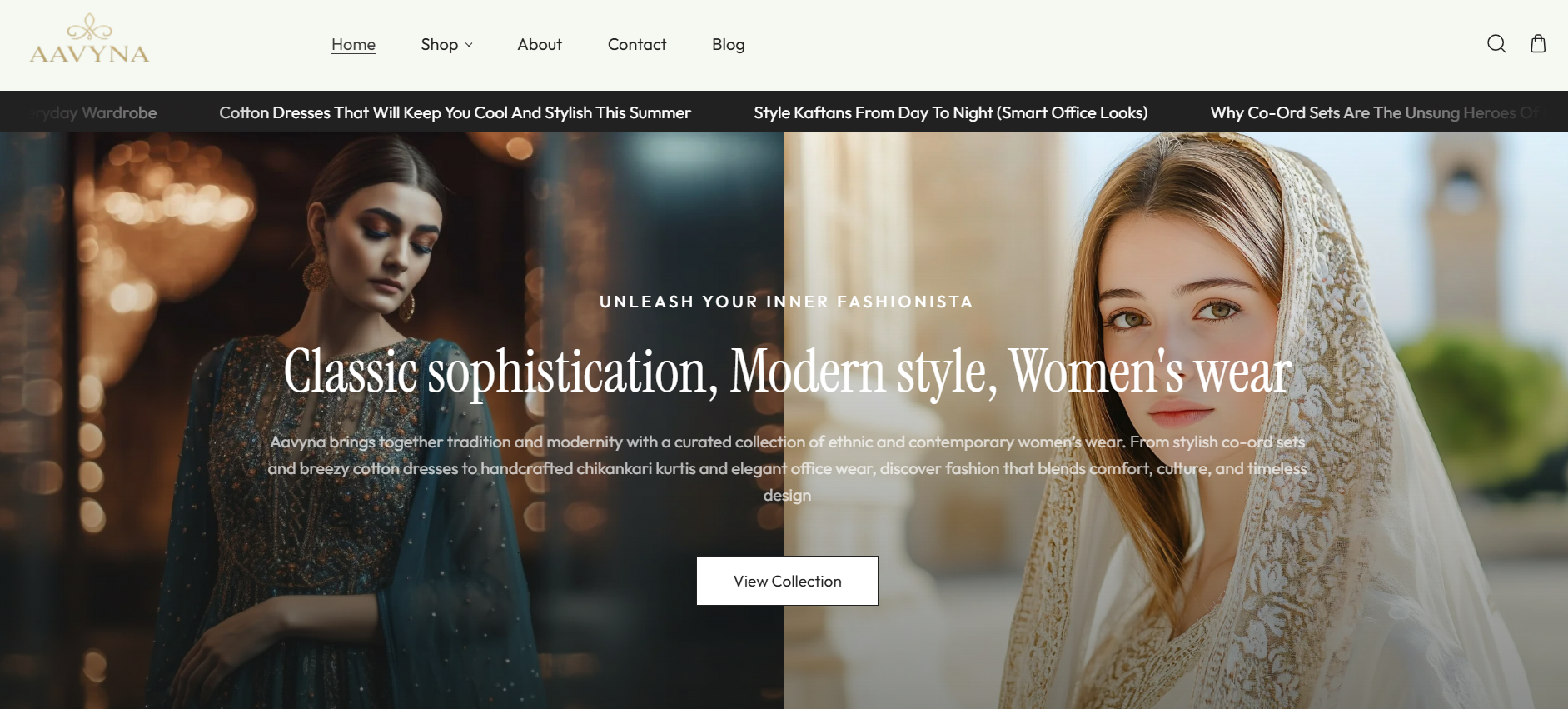The height and width of the screenshot is (709, 1568).
Task: Expand the chevron next to Shop
Action: (469, 45)
